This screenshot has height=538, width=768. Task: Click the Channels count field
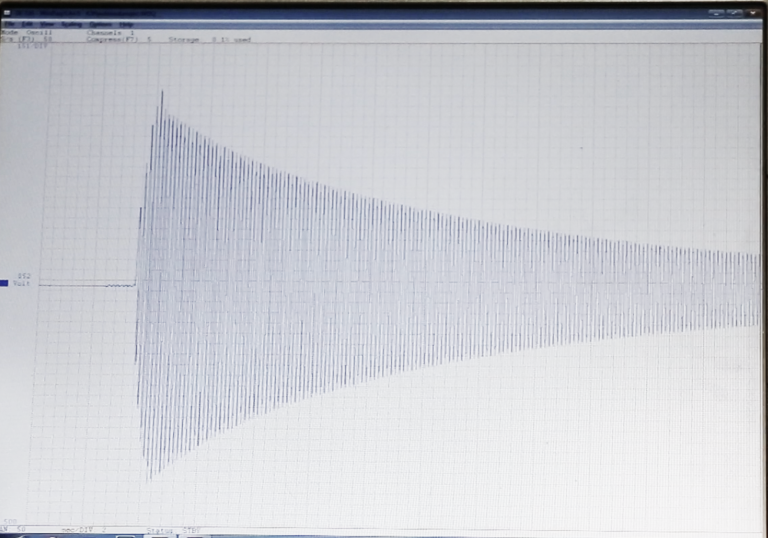(110, 32)
